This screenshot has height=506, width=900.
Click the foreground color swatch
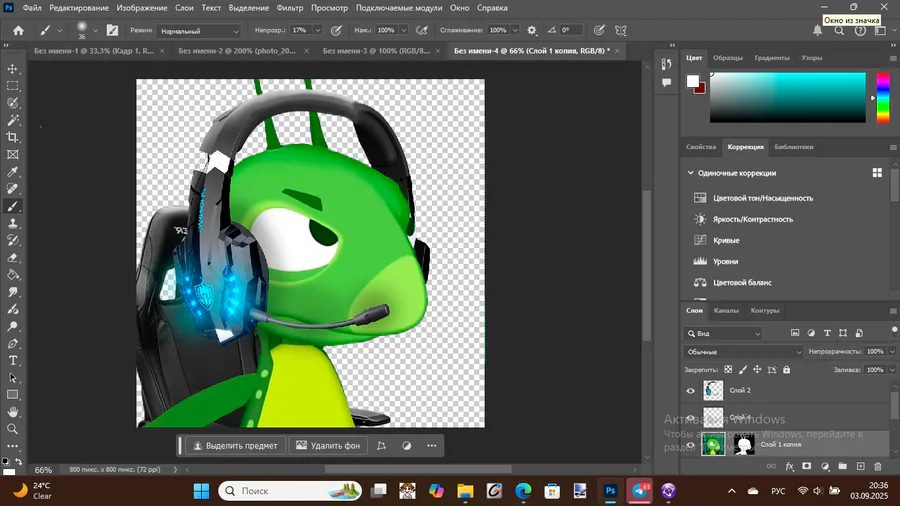click(x=693, y=81)
